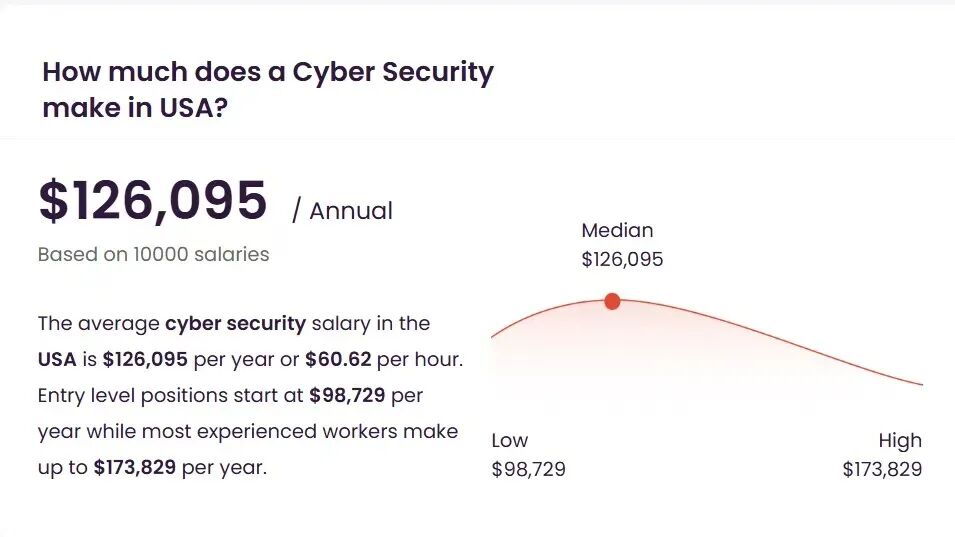Select the large $126,095 salary figure
The height and width of the screenshot is (537, 955).
click(x=153, y=200)
